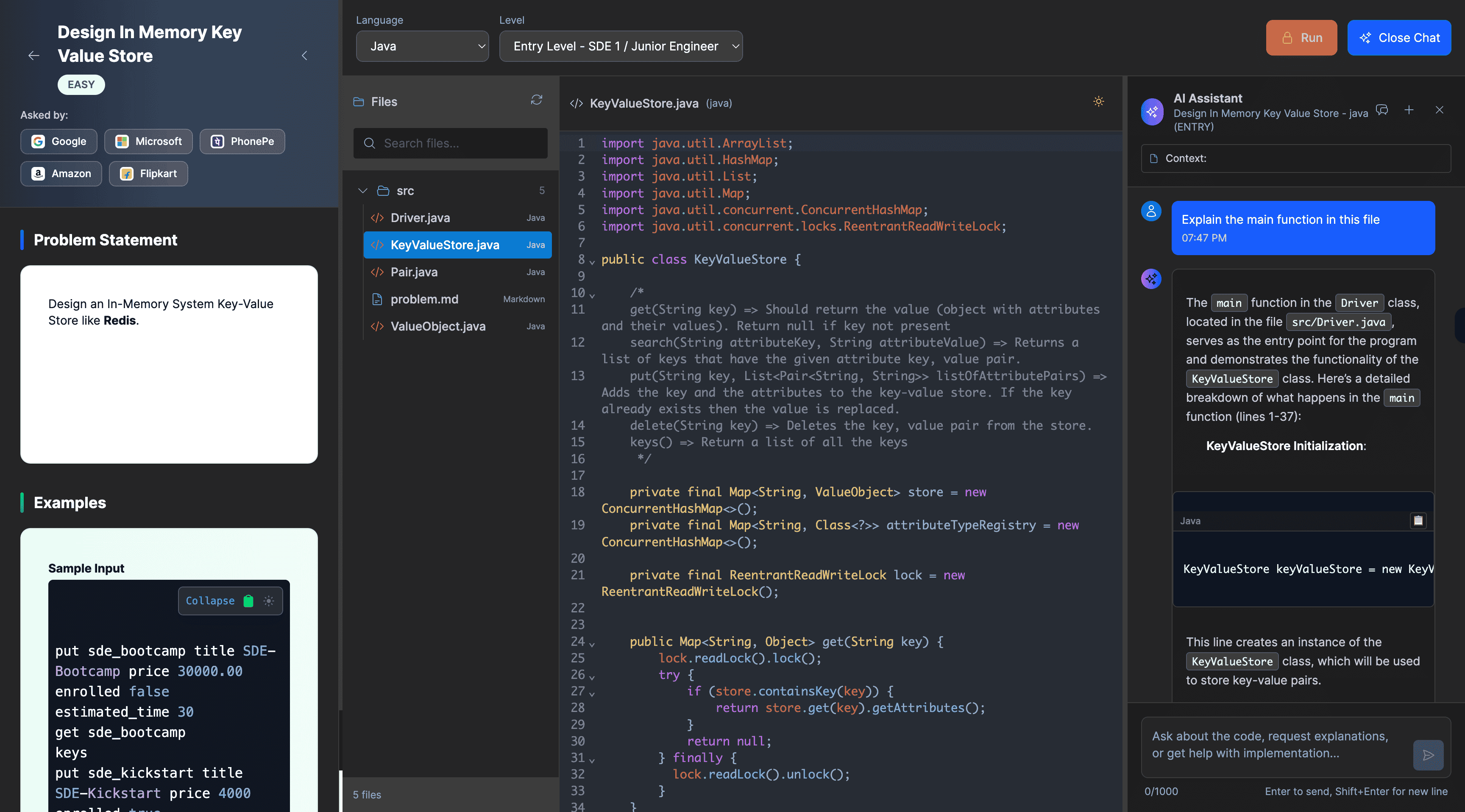The height and width of the screenshot is (812, 1465).
Task: Click the Close Chat button
Action: pos(1399,38)
